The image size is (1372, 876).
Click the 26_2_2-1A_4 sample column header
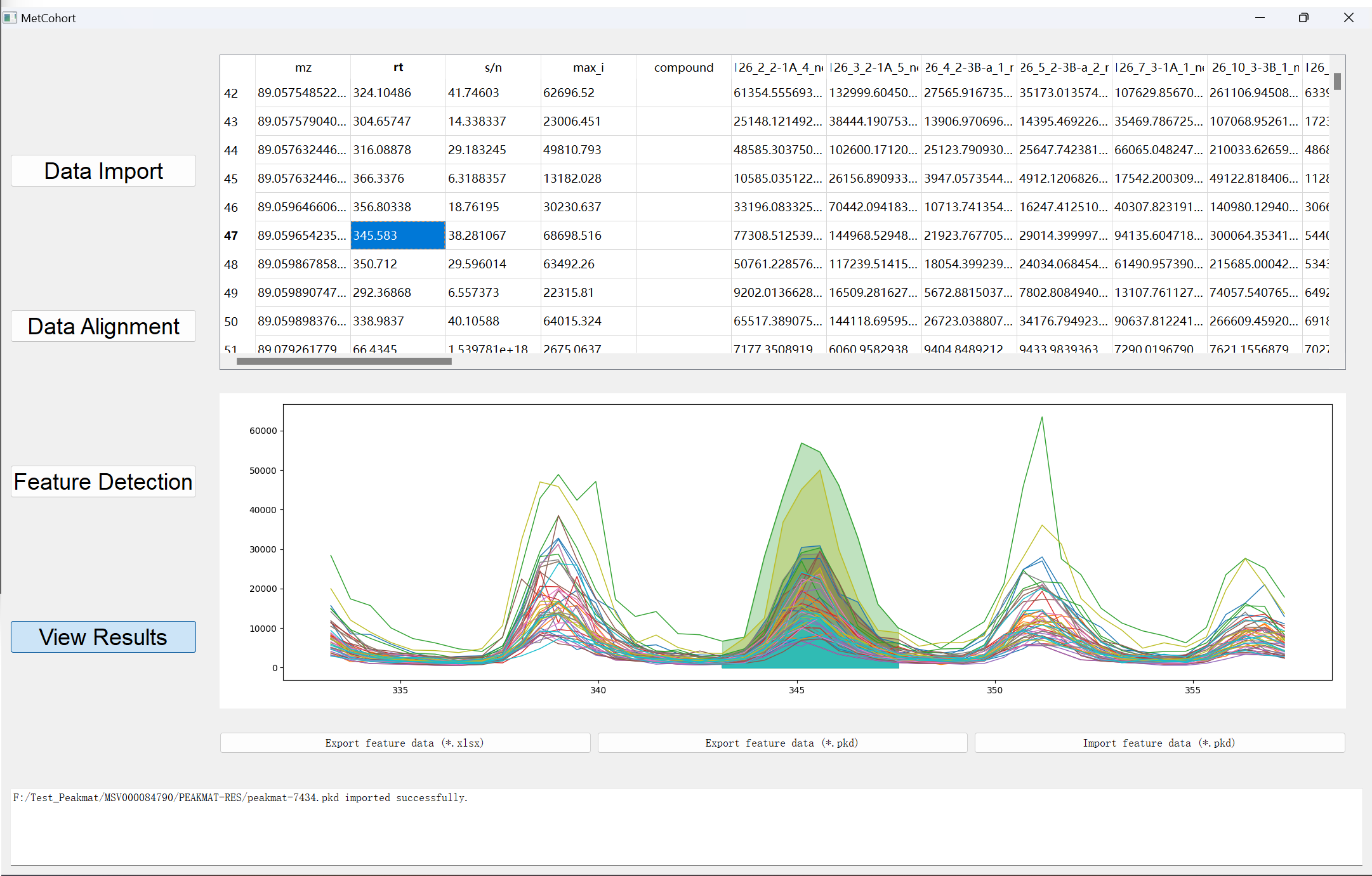point(779,67)
